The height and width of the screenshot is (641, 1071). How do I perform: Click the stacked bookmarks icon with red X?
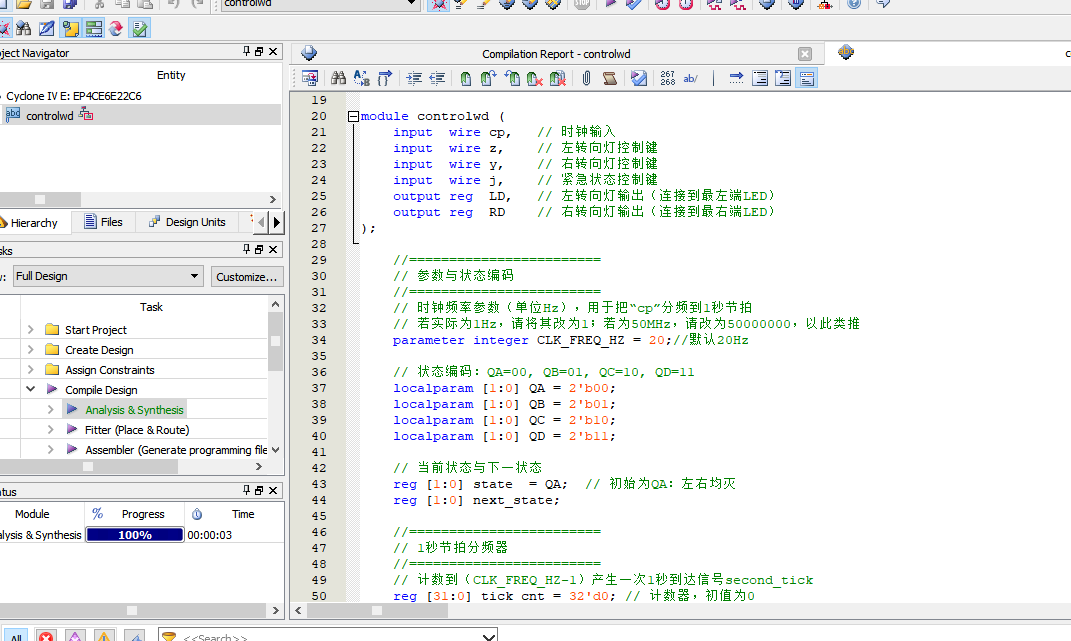pyautogui.click(x=558, y=78)
